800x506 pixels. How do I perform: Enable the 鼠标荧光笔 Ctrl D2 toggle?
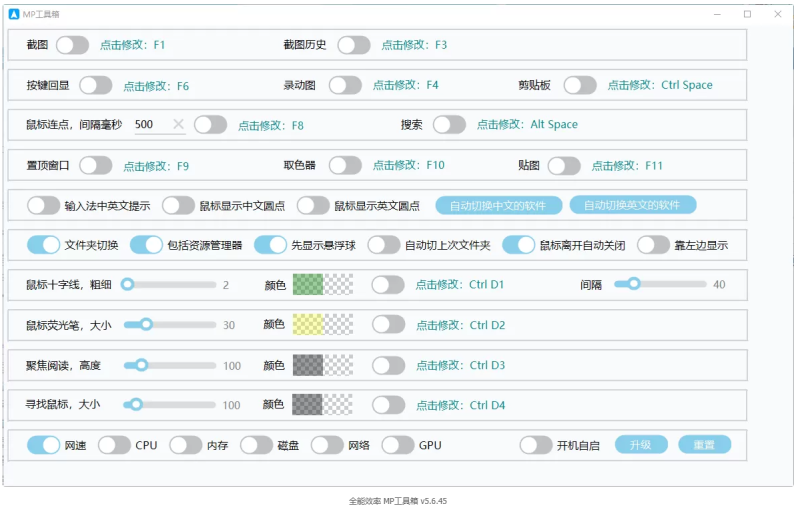pos(388,325)
